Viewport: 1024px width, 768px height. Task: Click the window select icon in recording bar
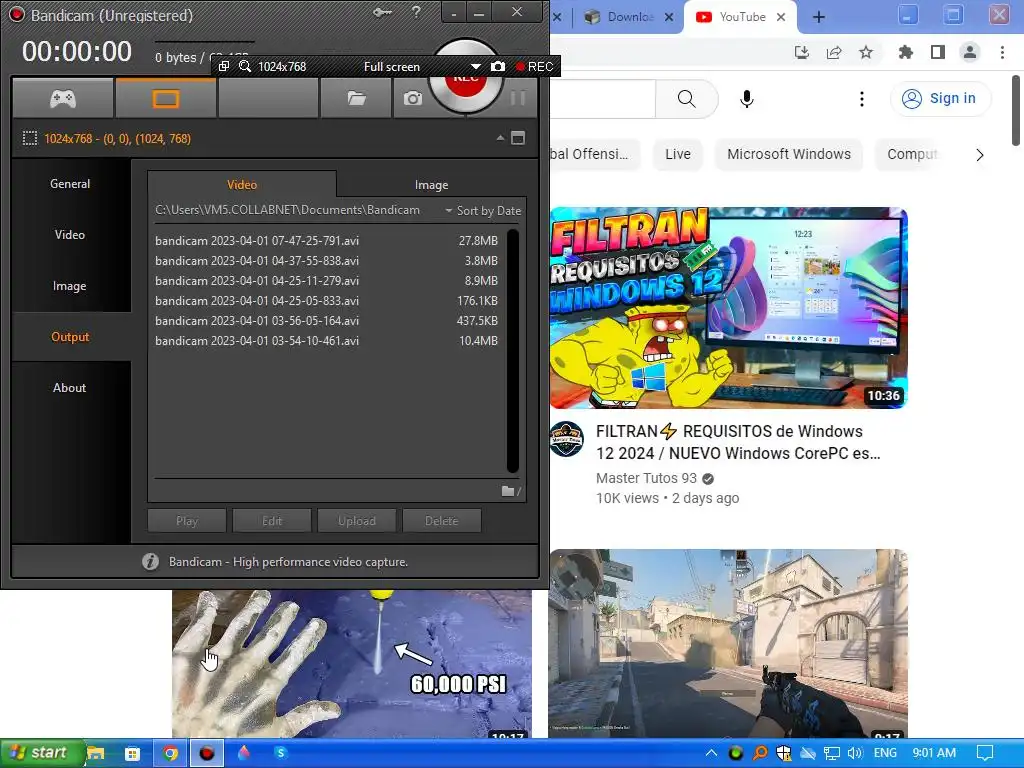coord(224,66)
